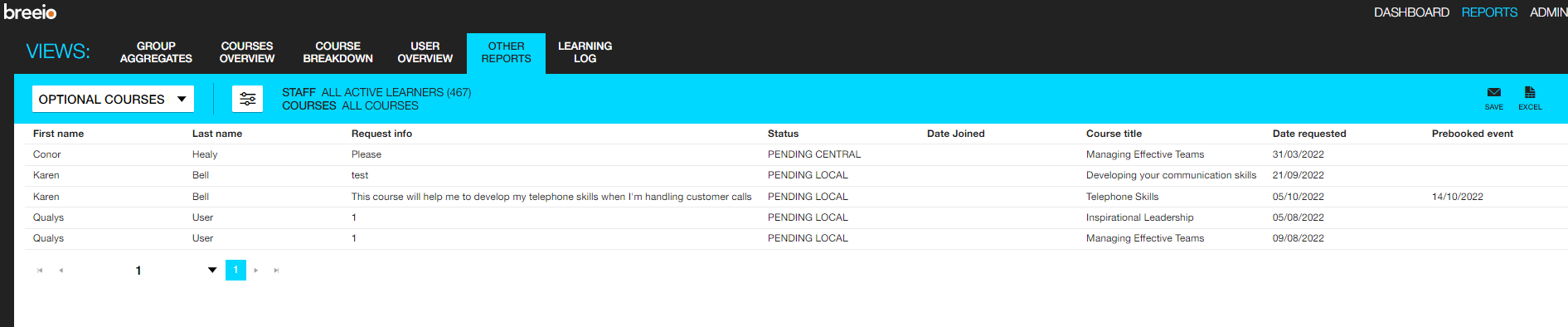This screenshot has width=1568, height=327.
Task: Sort by Status column header
Action: pos(783,134)
